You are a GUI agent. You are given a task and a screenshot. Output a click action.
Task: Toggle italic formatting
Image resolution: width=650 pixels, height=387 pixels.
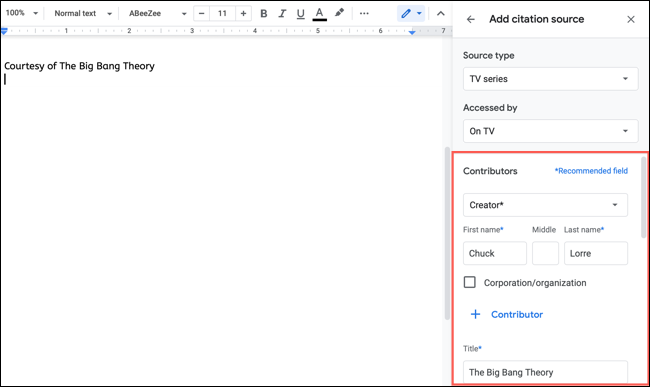[x=282, y=13]
